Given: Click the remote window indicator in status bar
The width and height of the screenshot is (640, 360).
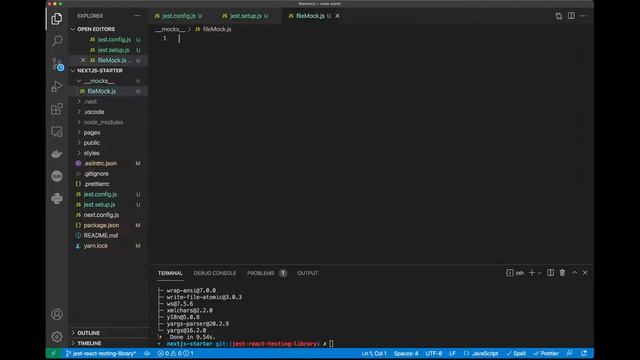Looking at the screenshot, I should (x=53, y=353).
